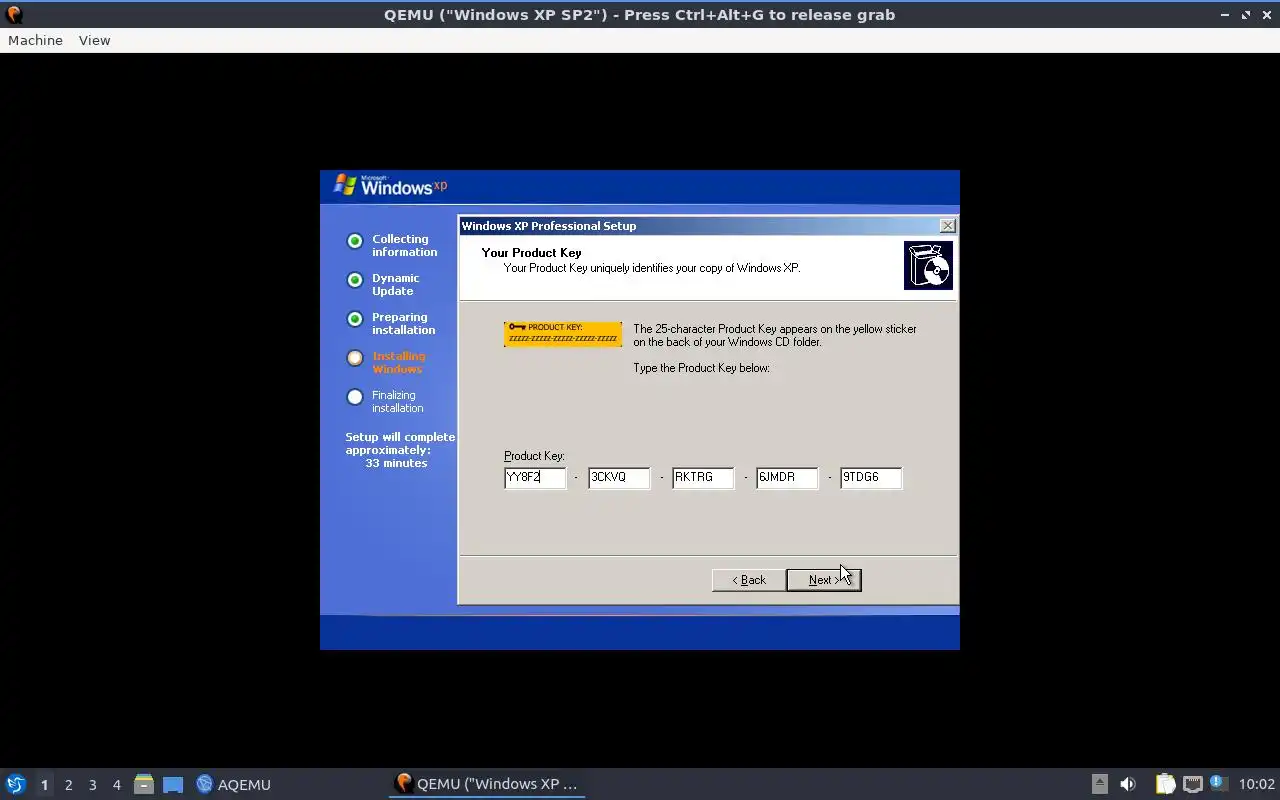Click the removable media eject tray icon

[x=1099, y=784]
